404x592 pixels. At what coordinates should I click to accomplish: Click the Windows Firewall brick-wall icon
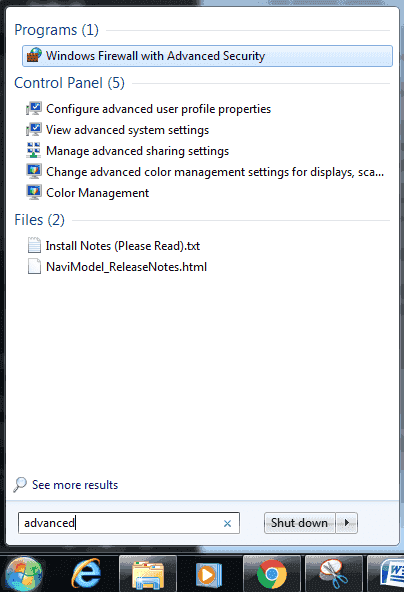pos(34,55)
